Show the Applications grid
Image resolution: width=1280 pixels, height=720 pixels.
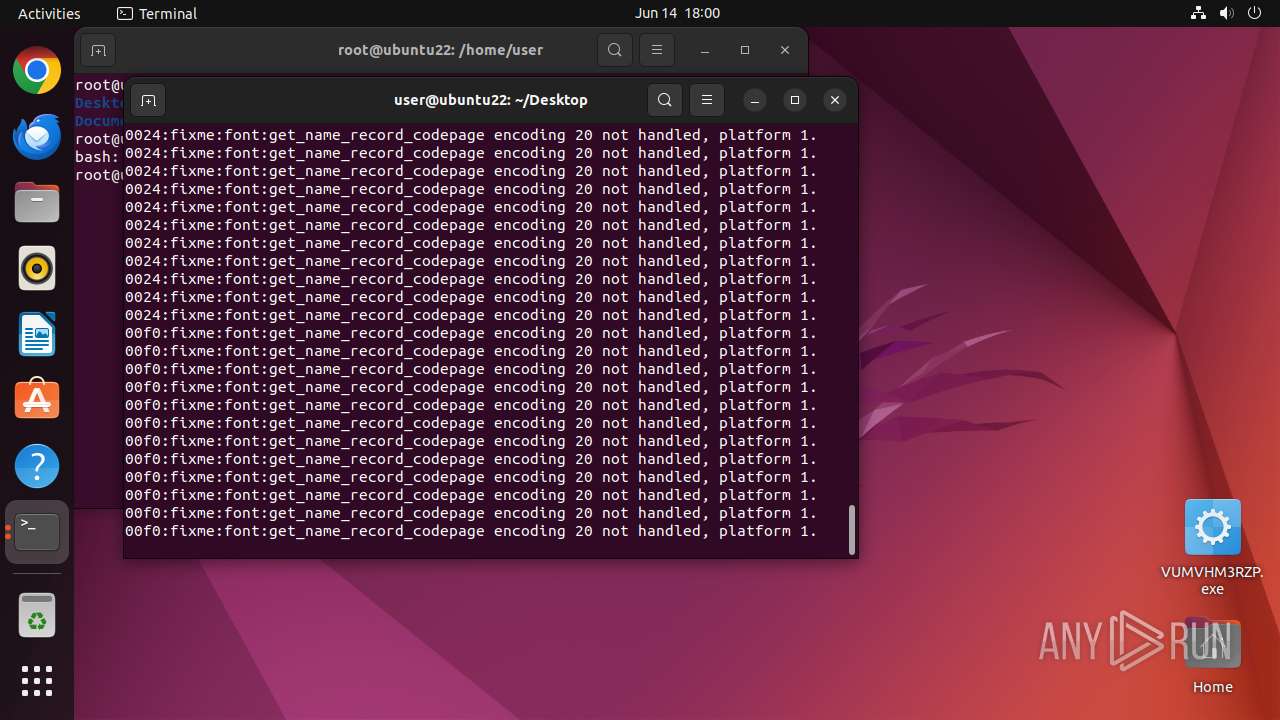(37, 681)
